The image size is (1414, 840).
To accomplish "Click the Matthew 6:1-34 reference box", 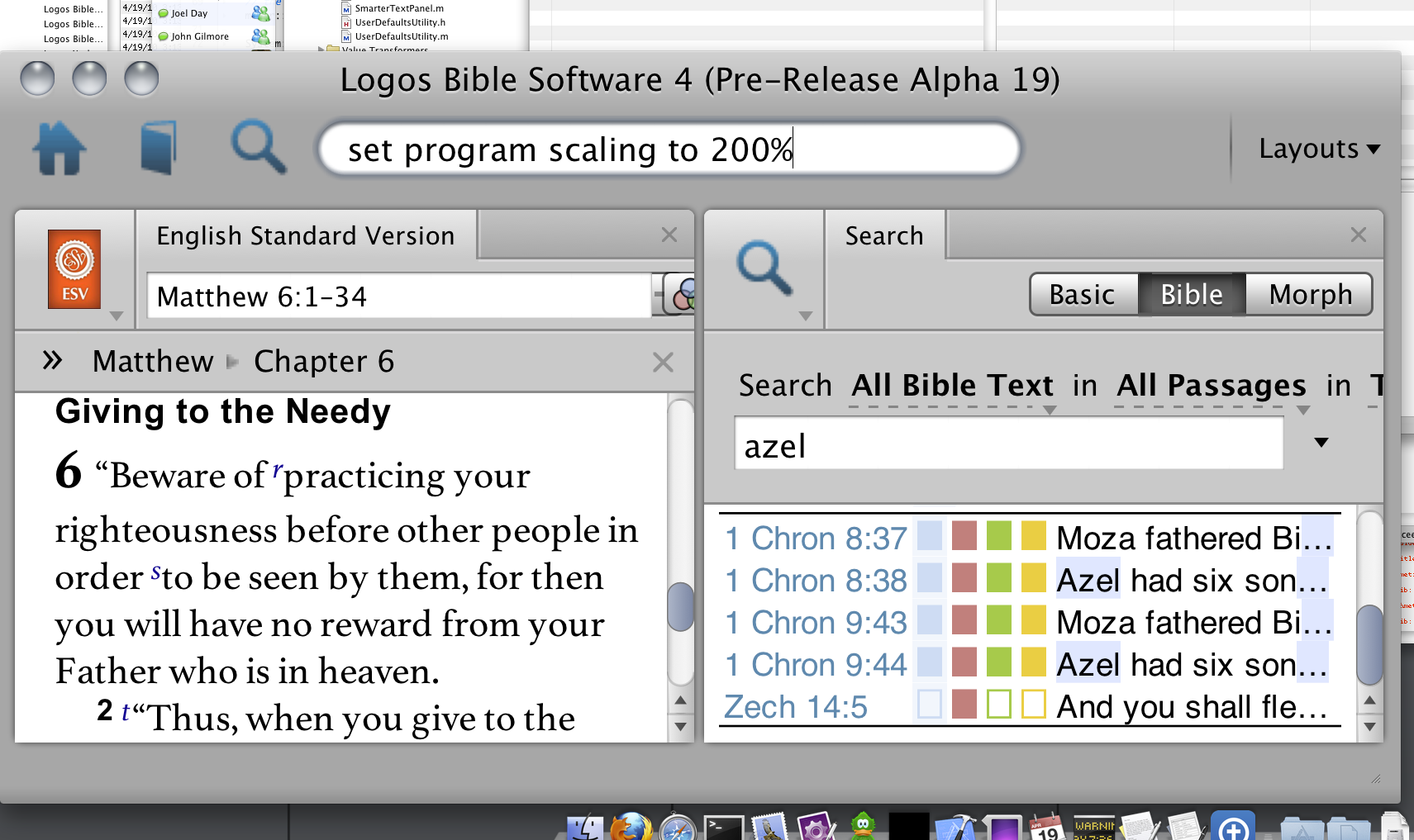I will coord(399,296).
